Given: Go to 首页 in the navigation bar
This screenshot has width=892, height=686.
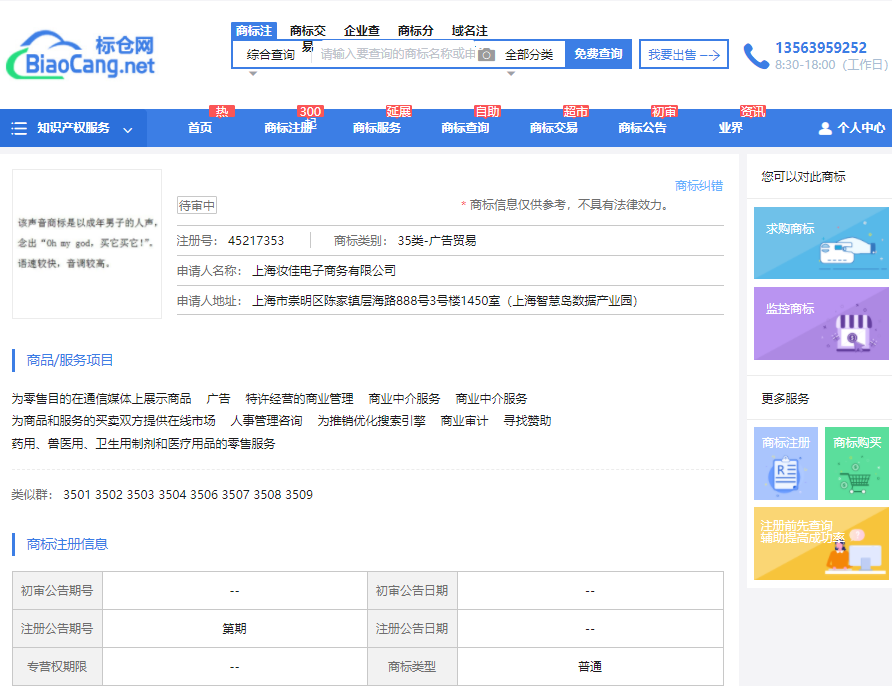Looking at the screenshot, I should [200, 128].
